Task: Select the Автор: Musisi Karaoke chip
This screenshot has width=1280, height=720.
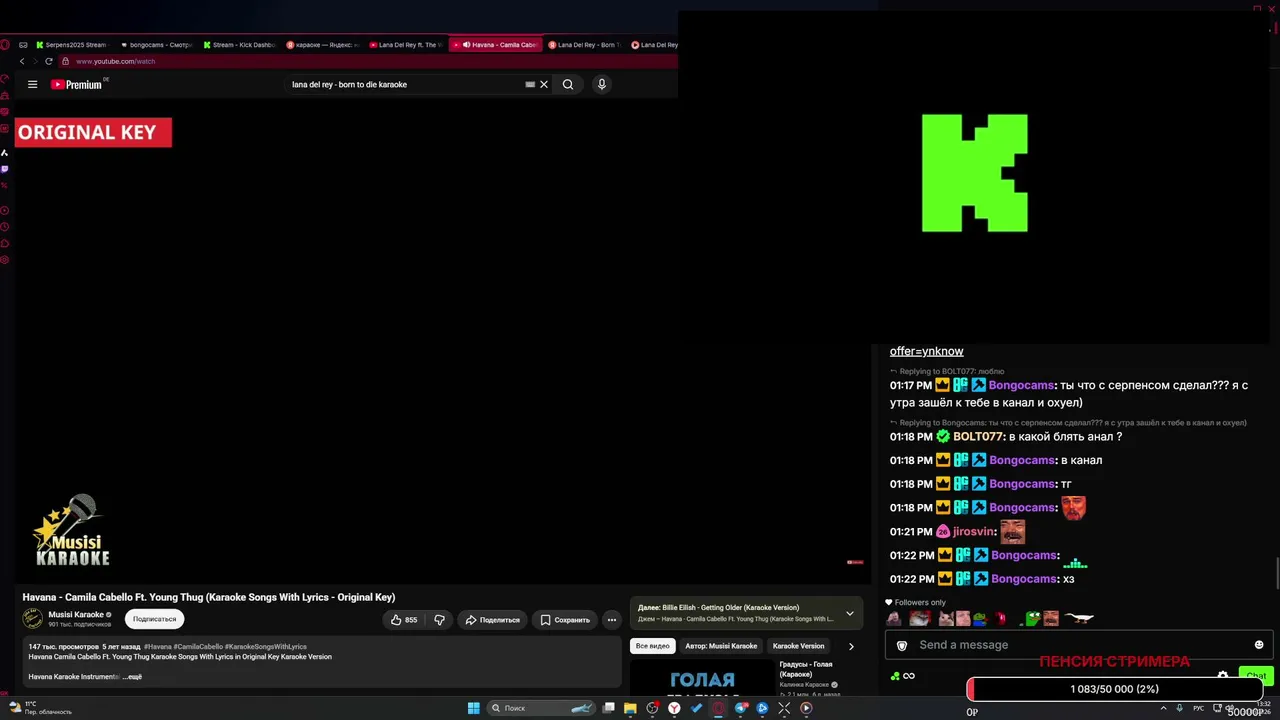Action: (x=721, y=646)
